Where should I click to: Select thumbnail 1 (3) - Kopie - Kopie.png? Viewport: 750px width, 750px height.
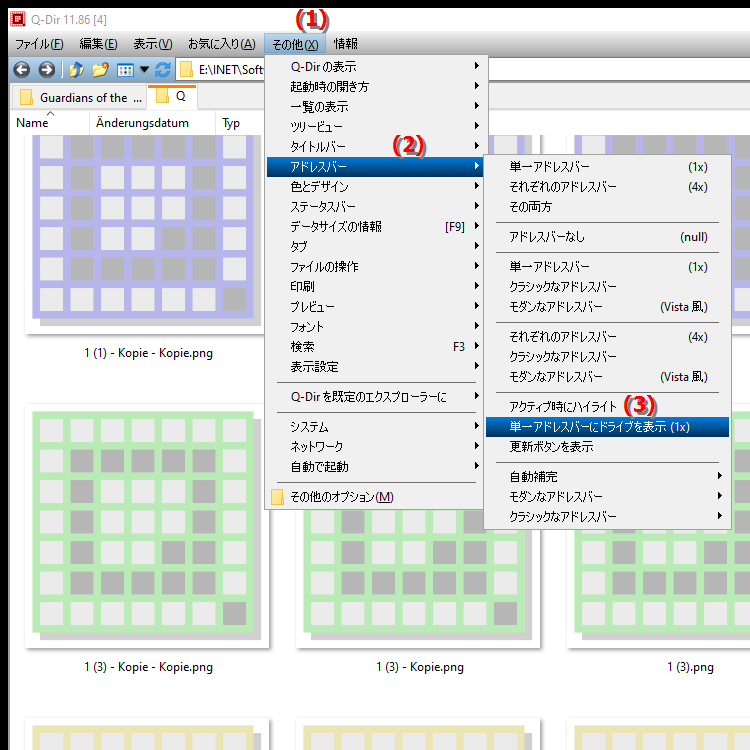pos(146,525)
